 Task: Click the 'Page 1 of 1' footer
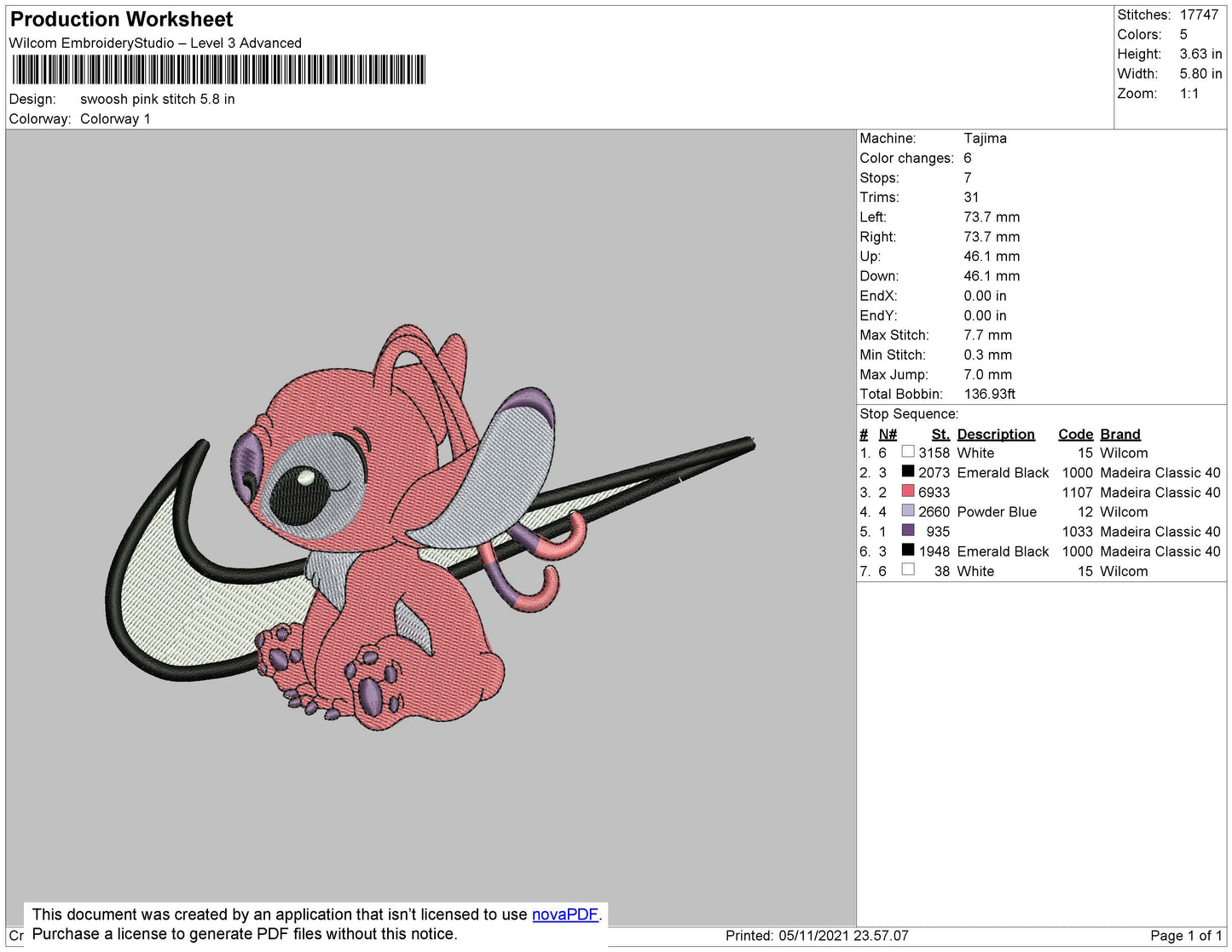click(1186, 935)
